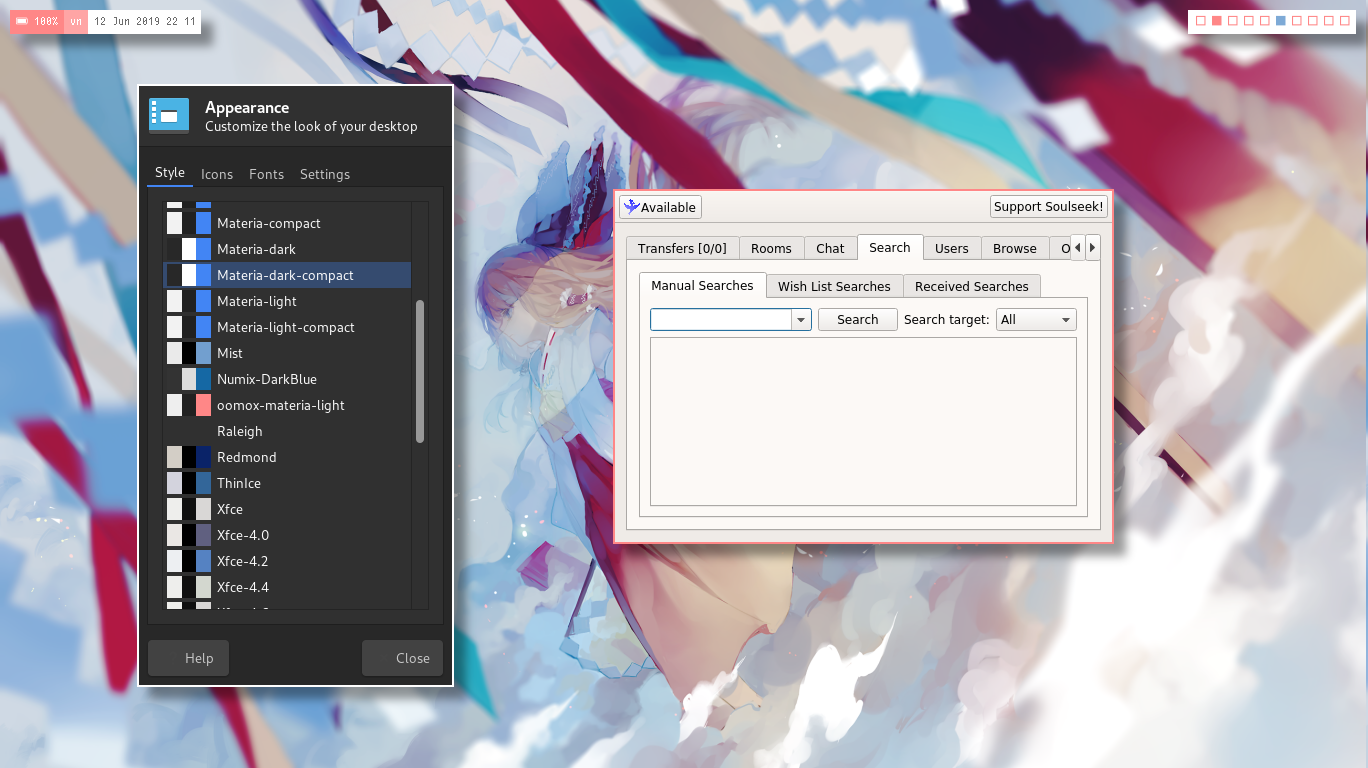Open the search history dropdown arrow
Image resolution: width=1368 pixels, height=768 pixels.
pyautogui.click(x=801, y=319)
